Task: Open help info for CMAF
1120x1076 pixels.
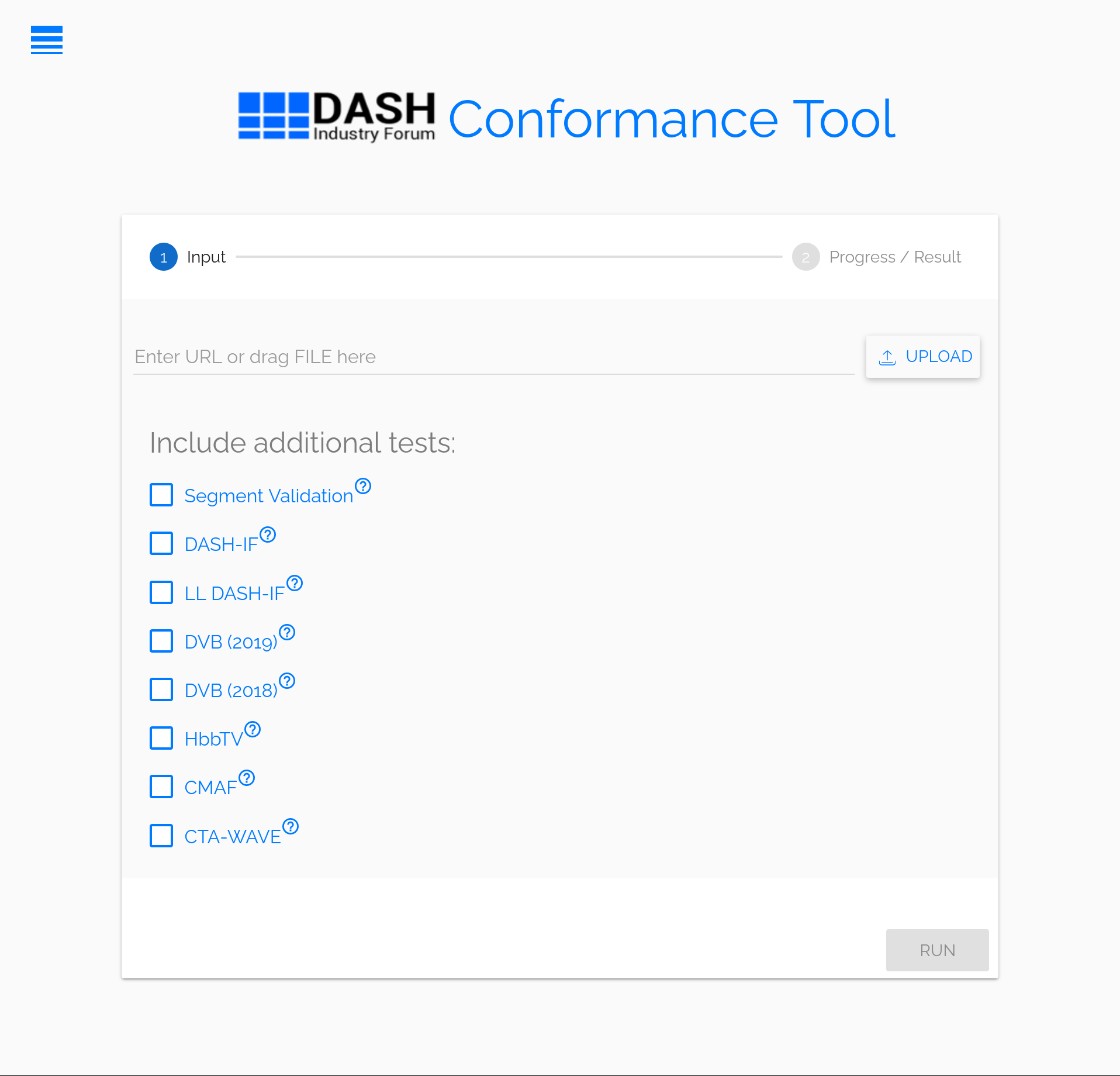Action: pos(247,778)
